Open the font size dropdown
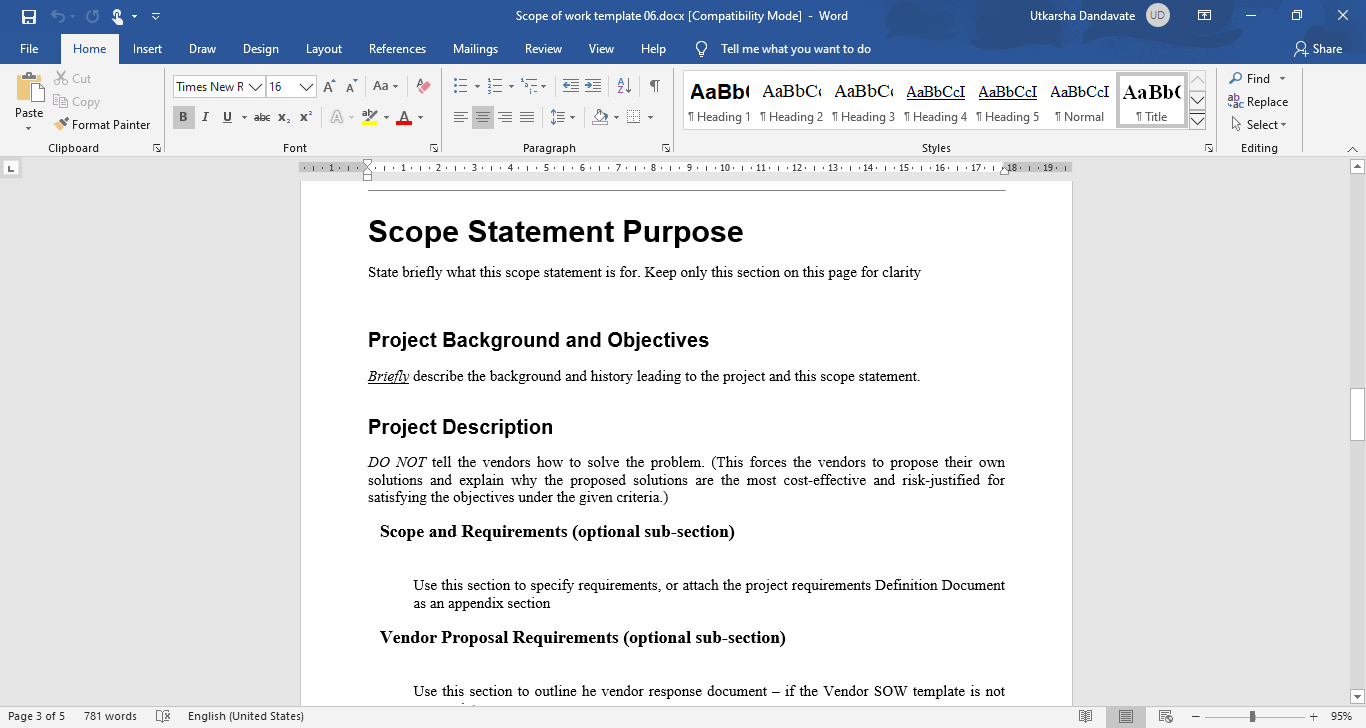 click(307, 87)
